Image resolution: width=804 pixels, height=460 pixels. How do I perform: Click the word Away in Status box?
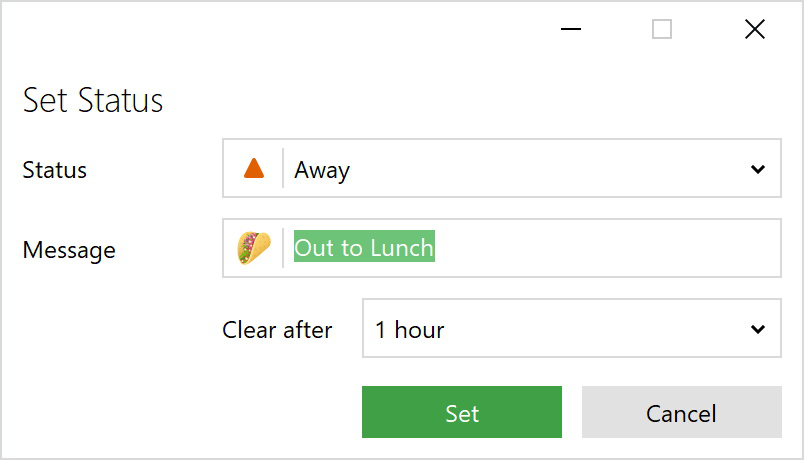(x=322, y=170)
